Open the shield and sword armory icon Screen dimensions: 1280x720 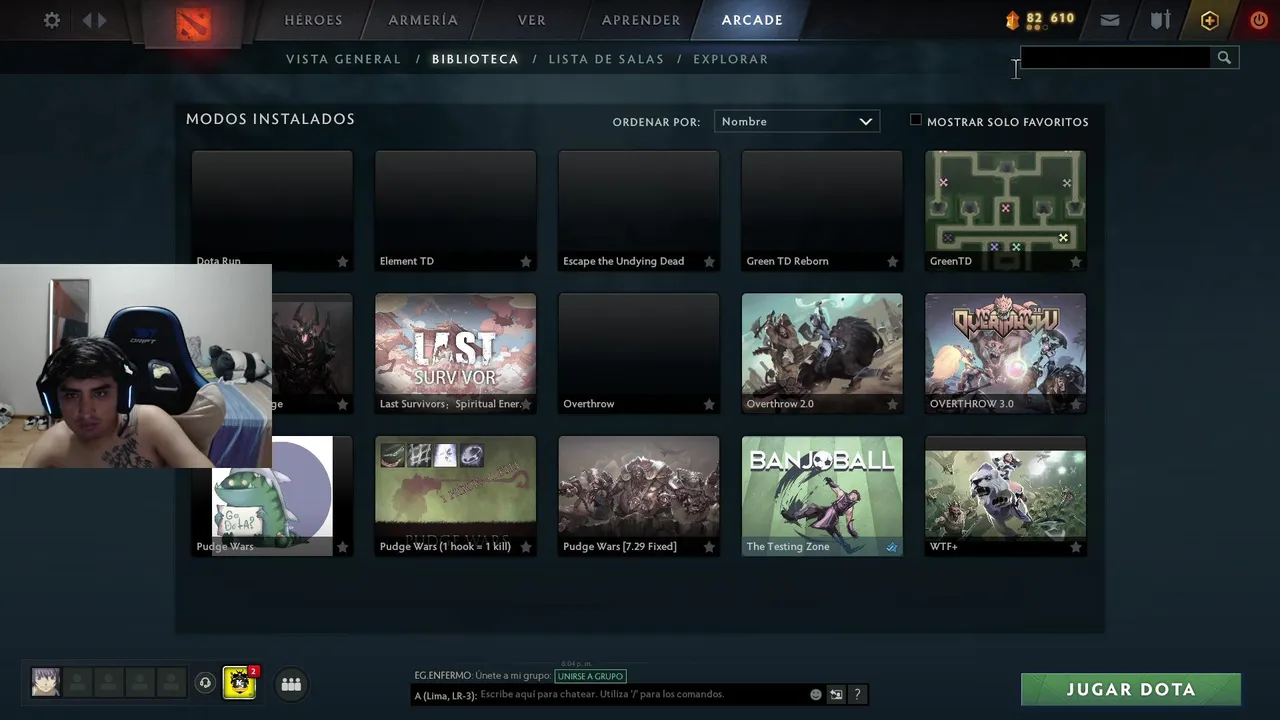point(1160,20)
